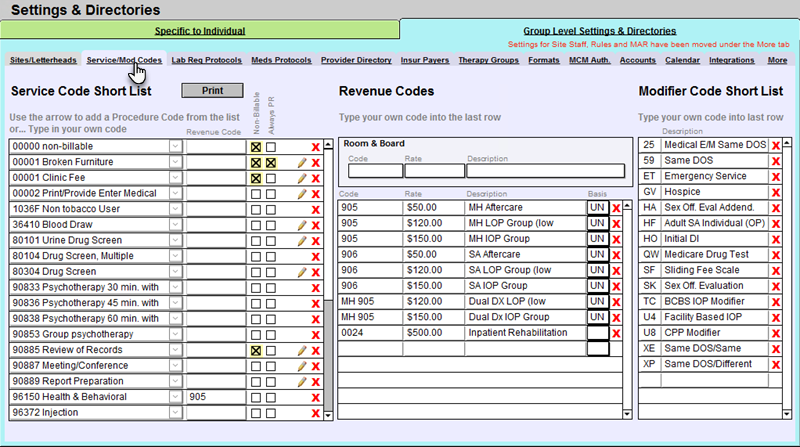Expand the 1036F Non tobacco User dropdown
The image size is (800, 447).
(x=175, y=209)
